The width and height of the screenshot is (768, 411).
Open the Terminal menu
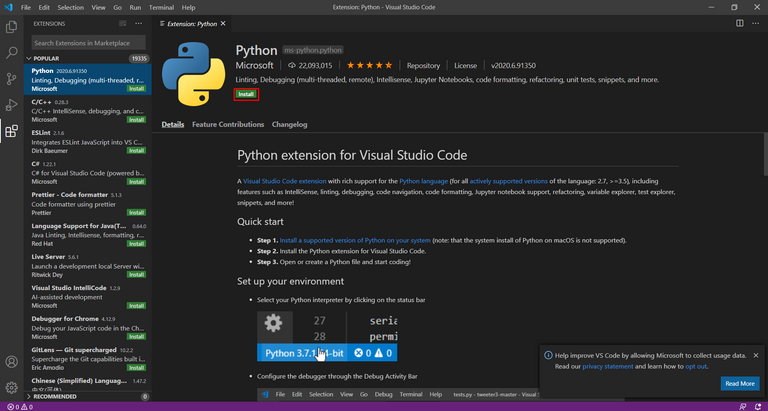(x=161, y=7)
